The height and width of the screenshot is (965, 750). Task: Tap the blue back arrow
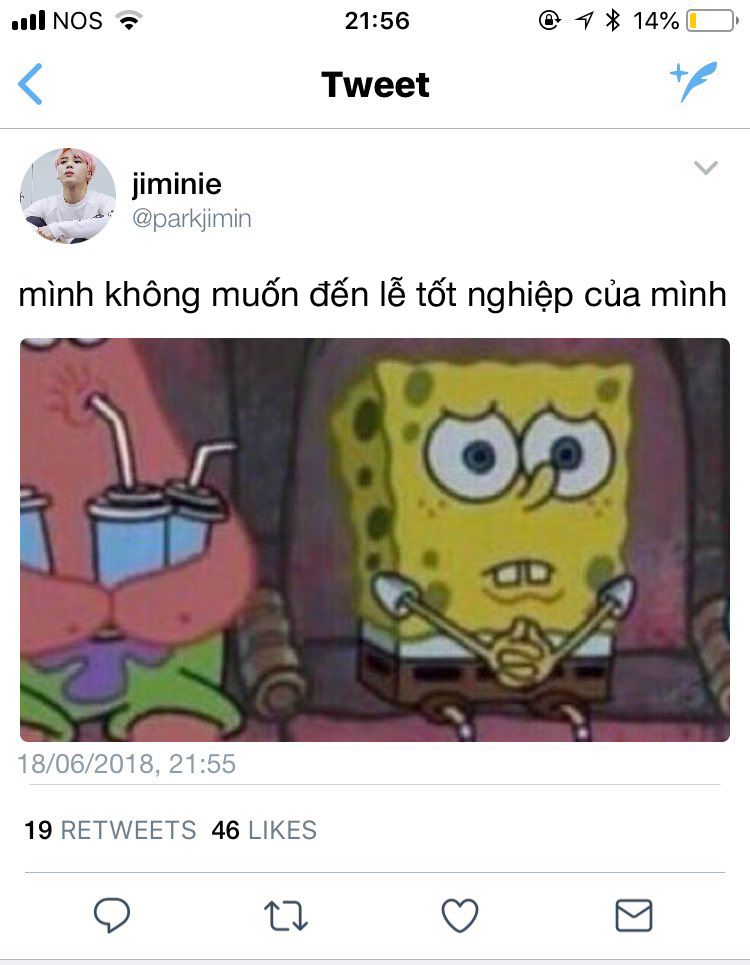(30, 84)
